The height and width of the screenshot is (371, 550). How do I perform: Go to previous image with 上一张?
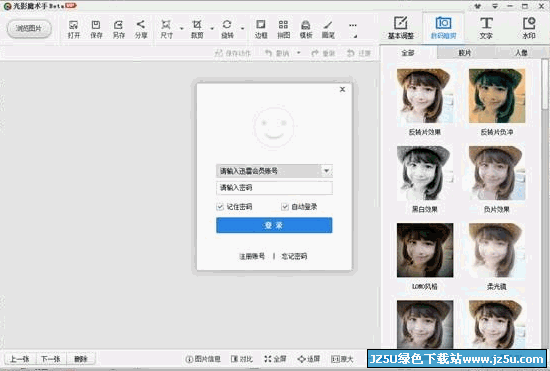pyautogui.click(x=20, y=359)
